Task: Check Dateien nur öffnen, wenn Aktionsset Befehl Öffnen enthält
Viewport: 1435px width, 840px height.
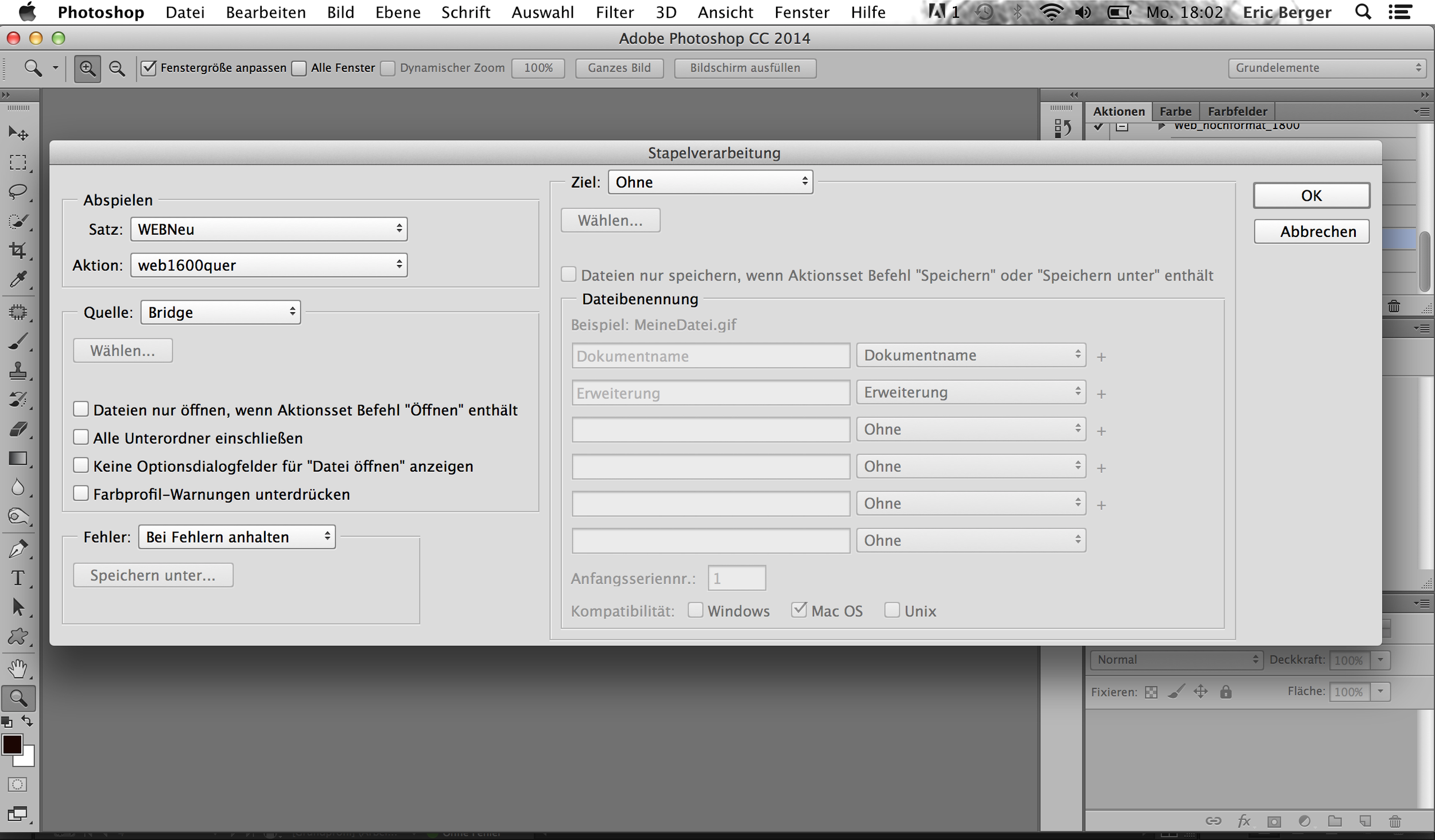Action: click(81, 409)
